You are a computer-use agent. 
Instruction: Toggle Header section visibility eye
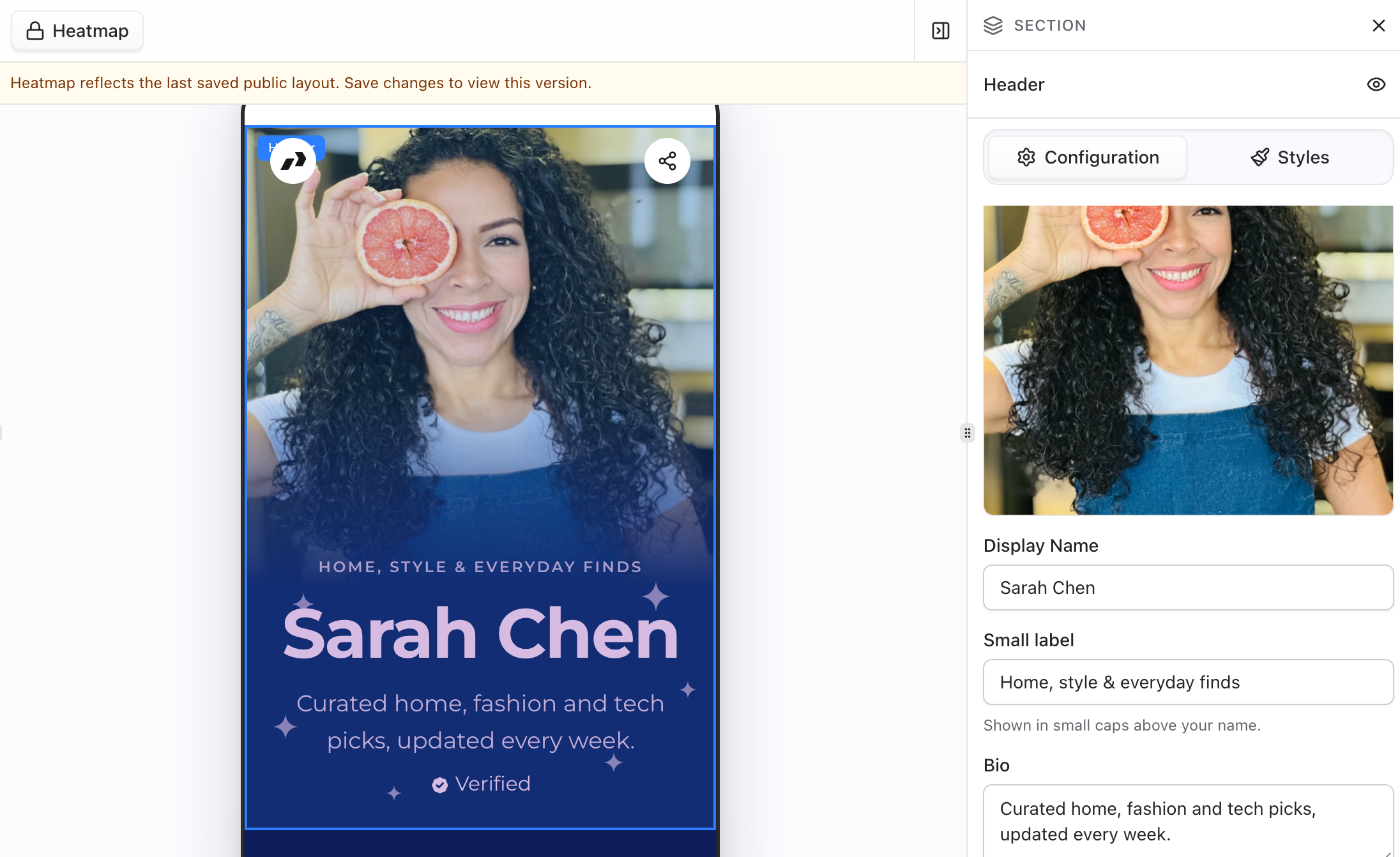[x=1376, y=84]
